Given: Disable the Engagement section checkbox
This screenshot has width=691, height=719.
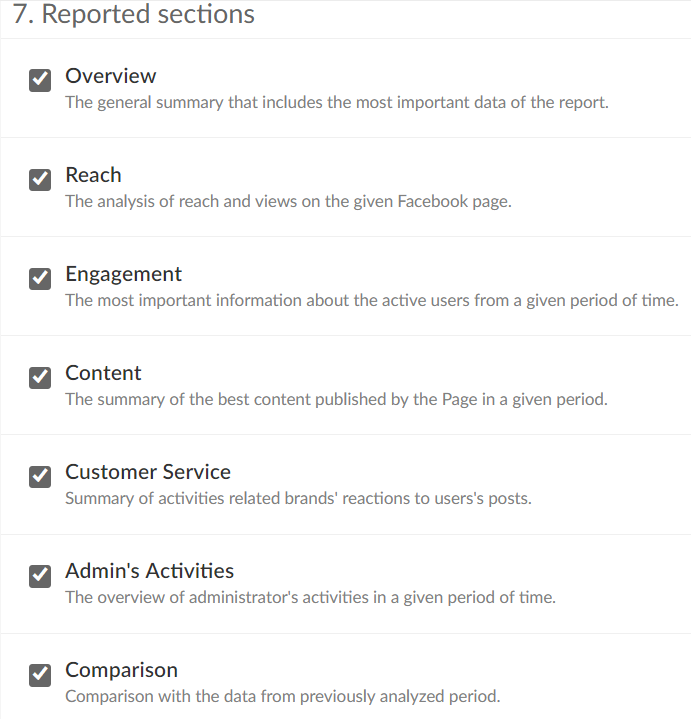Looking at the screenshot, I should pyautogui.click(x=40, y=279).
